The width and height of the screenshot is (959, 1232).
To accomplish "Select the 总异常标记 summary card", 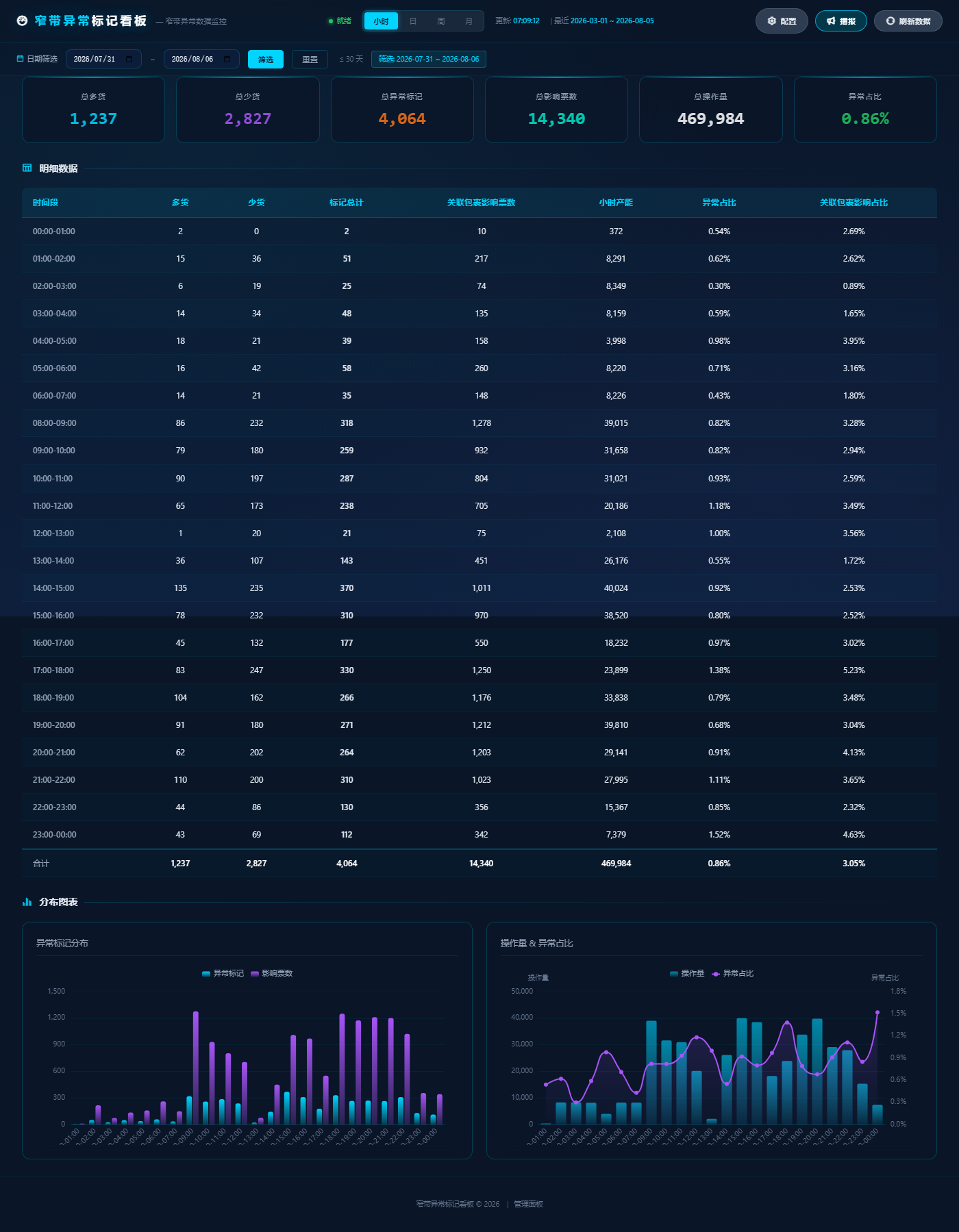I will pyautogui.click(x=402, y=110).
